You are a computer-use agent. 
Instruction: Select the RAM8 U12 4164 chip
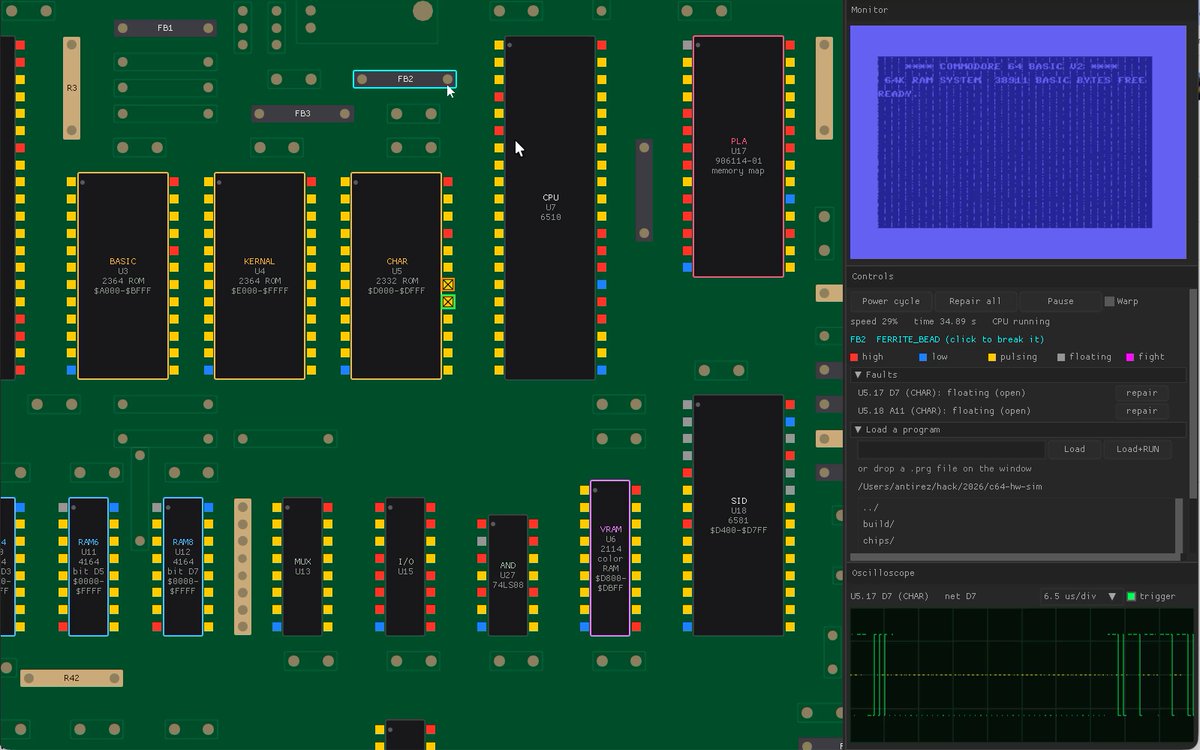[183, 567]
